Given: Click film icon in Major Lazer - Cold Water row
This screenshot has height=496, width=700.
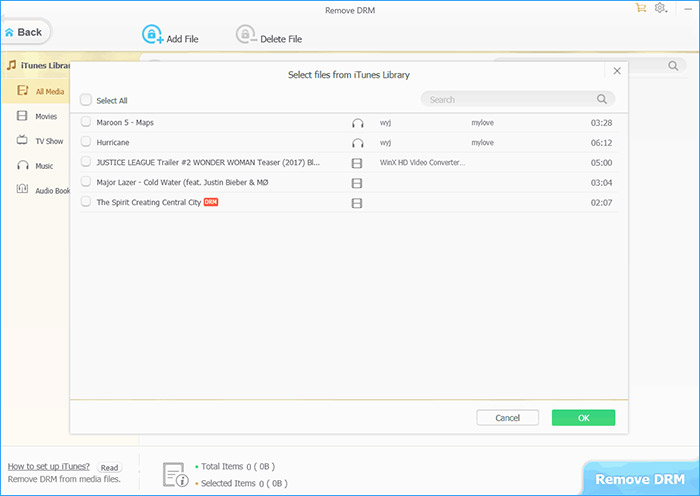Looking at the screenshot, I should pyautogui.click(x=357, y=183).
